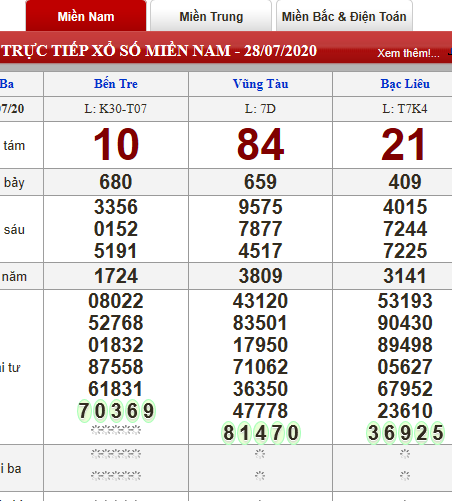Click the Bến Tre lot code K30-T07
Screen dimensions: 452x501
[x=116, y=109]
